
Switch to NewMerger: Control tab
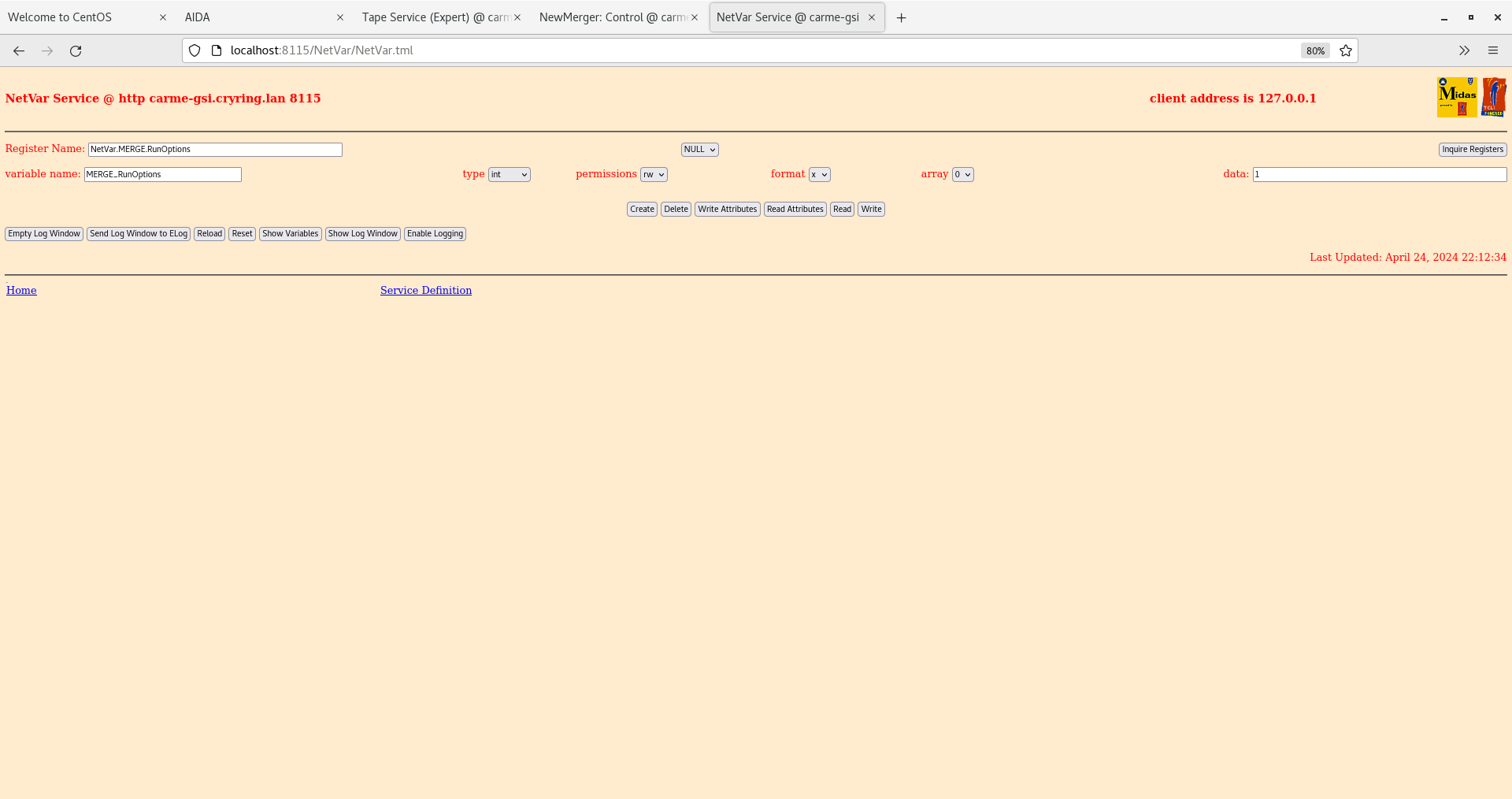pyautogui.click(x=620, y=17)
